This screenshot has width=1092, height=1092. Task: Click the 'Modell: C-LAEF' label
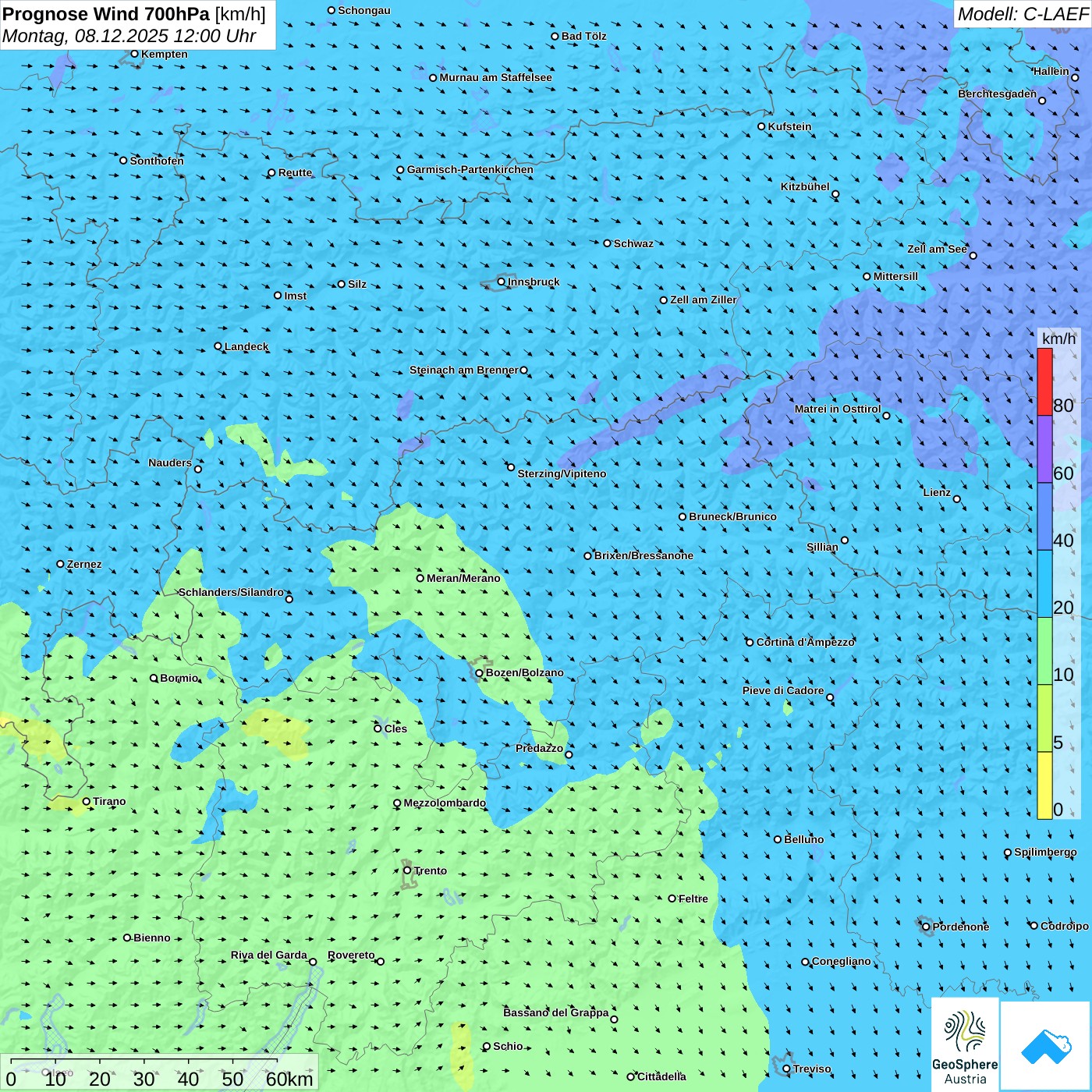[x=1022, y=14]
